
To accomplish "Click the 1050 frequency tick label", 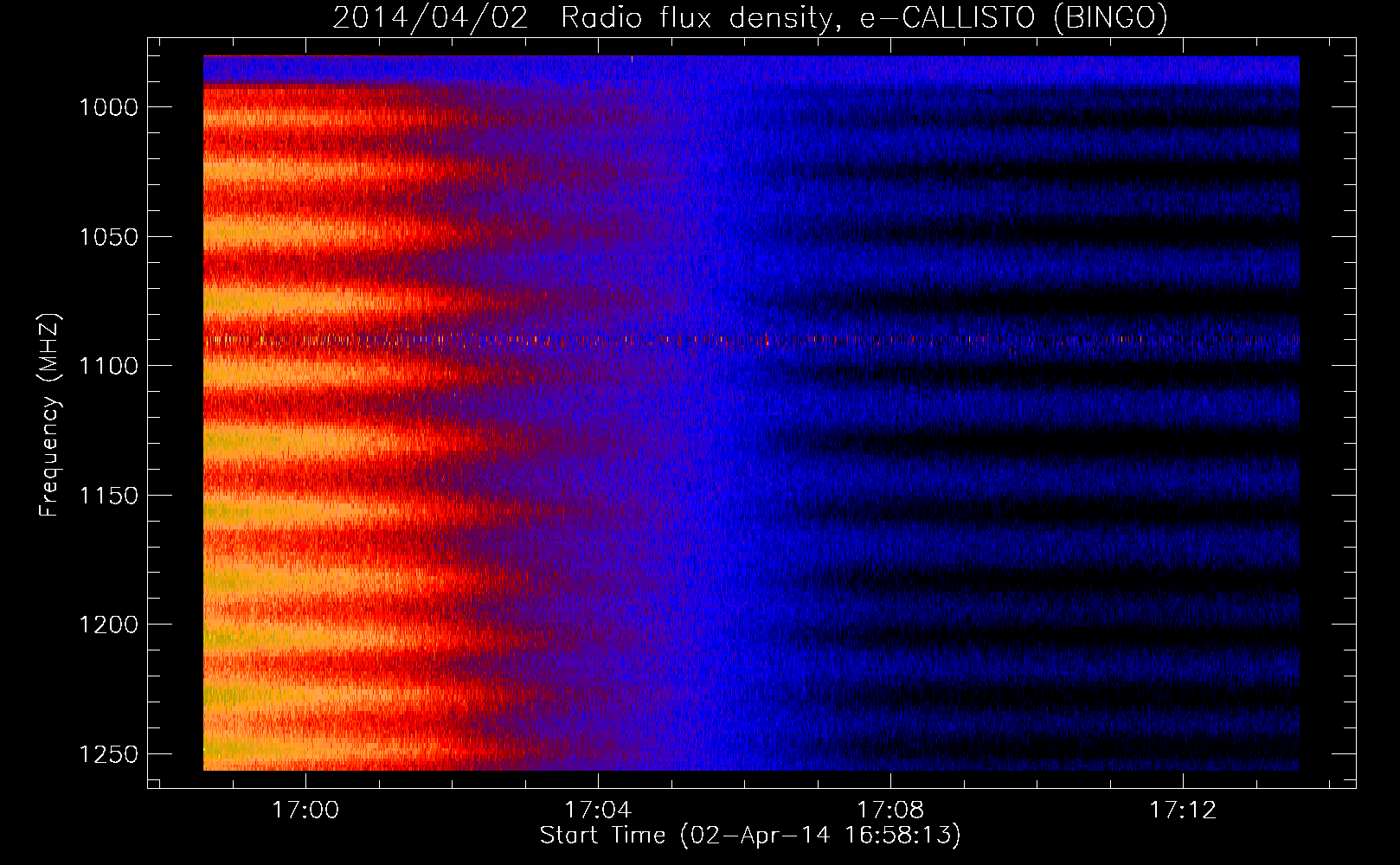I will pos(108,237).
